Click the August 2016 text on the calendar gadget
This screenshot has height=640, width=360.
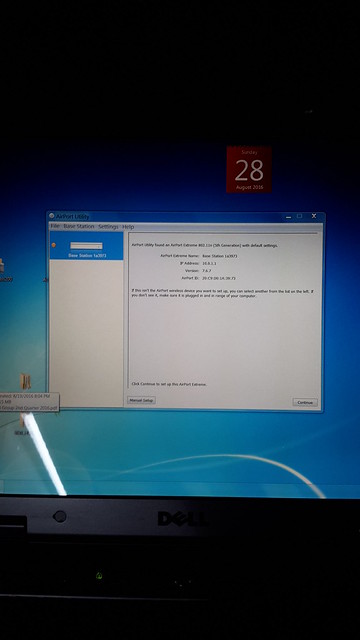pyautogui.click(x=249, y=187)
